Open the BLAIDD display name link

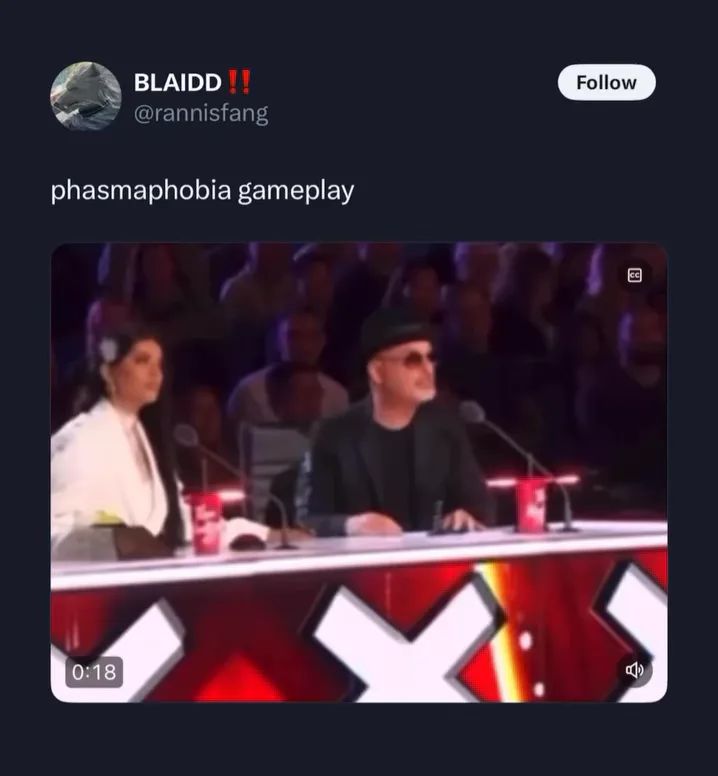pyautogui.click(x=177, y=82)
